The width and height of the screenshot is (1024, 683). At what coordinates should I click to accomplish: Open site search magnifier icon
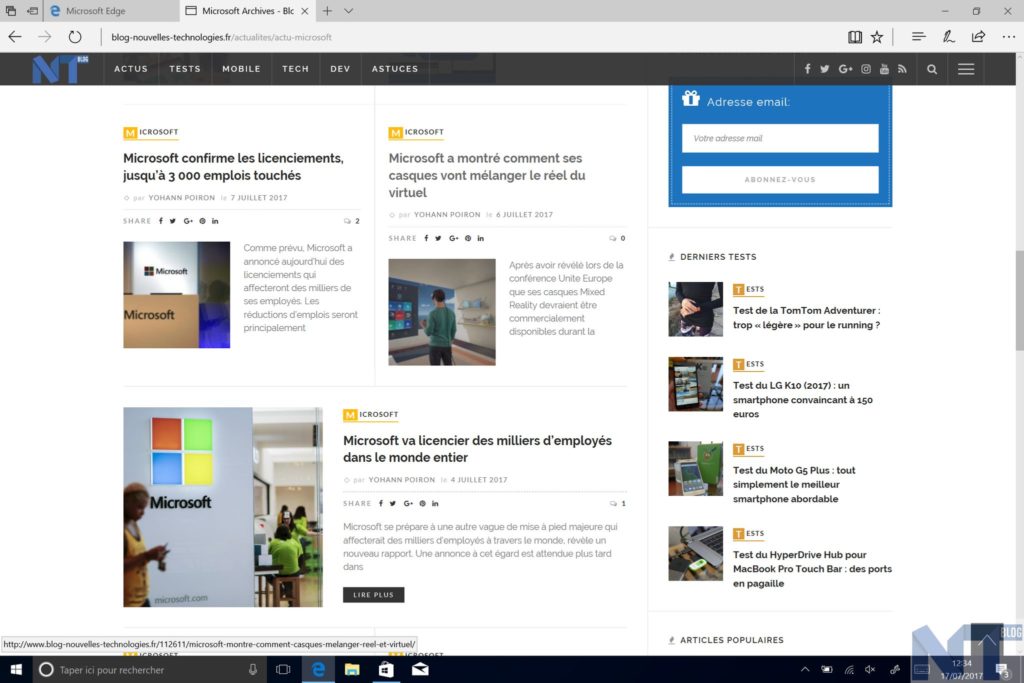point(932,69)
